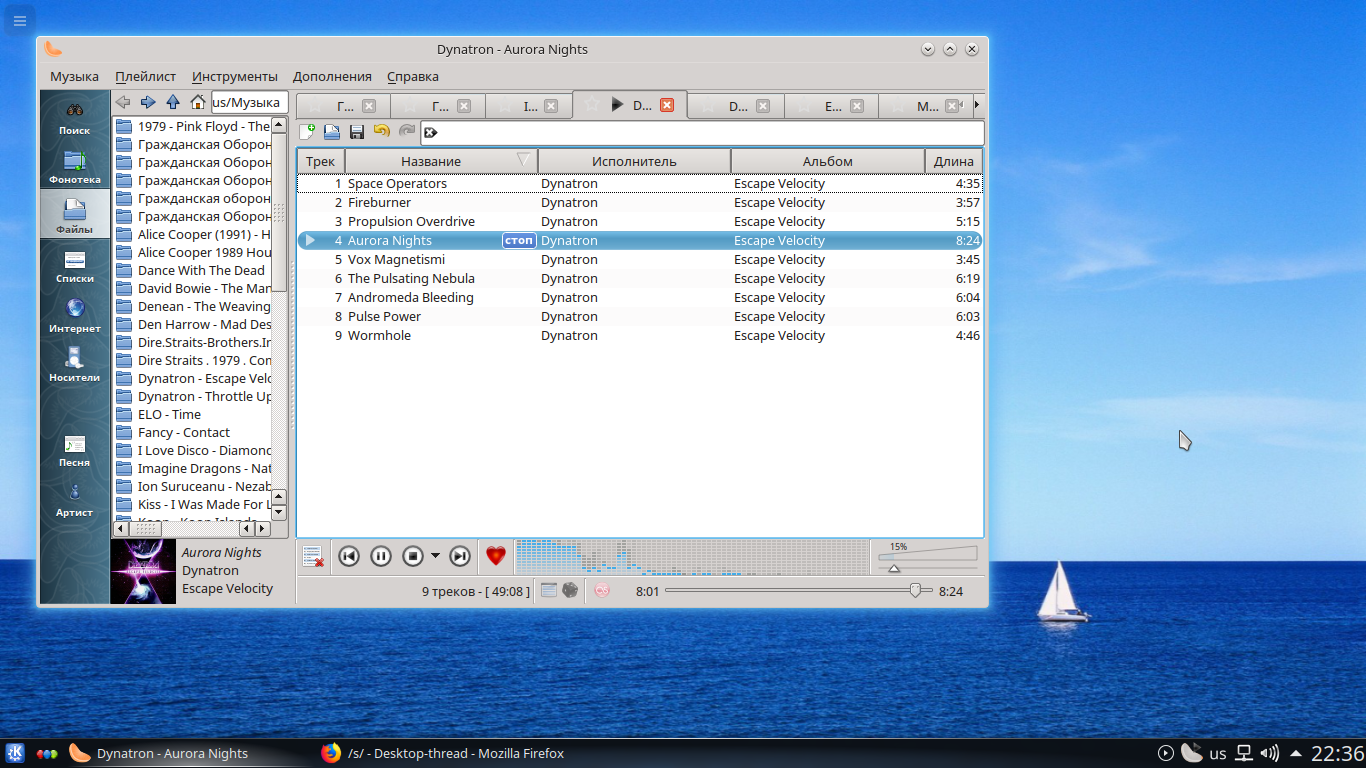The width and height of the screenshot is (1366, 768).
Task: Click the new playlist icon
Action: (x=308, y=131)
